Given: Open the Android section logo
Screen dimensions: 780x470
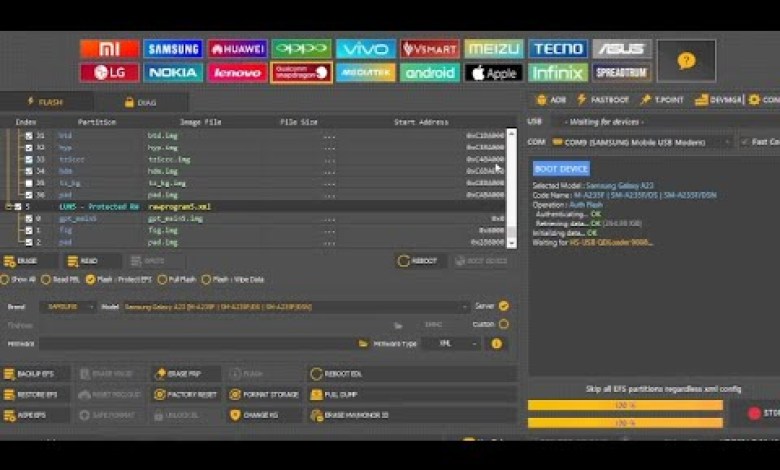Looking at the screenshot, I should pyautogui.click(x=430, y=73).
